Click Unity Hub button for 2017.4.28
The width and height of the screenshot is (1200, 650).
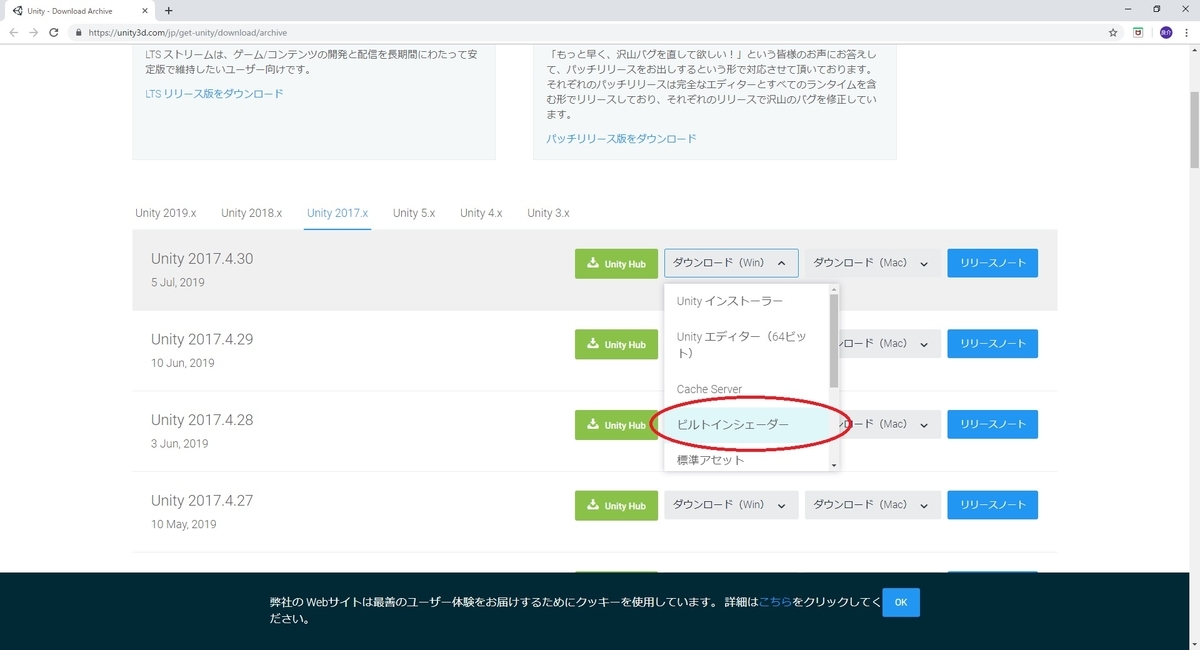616,425
